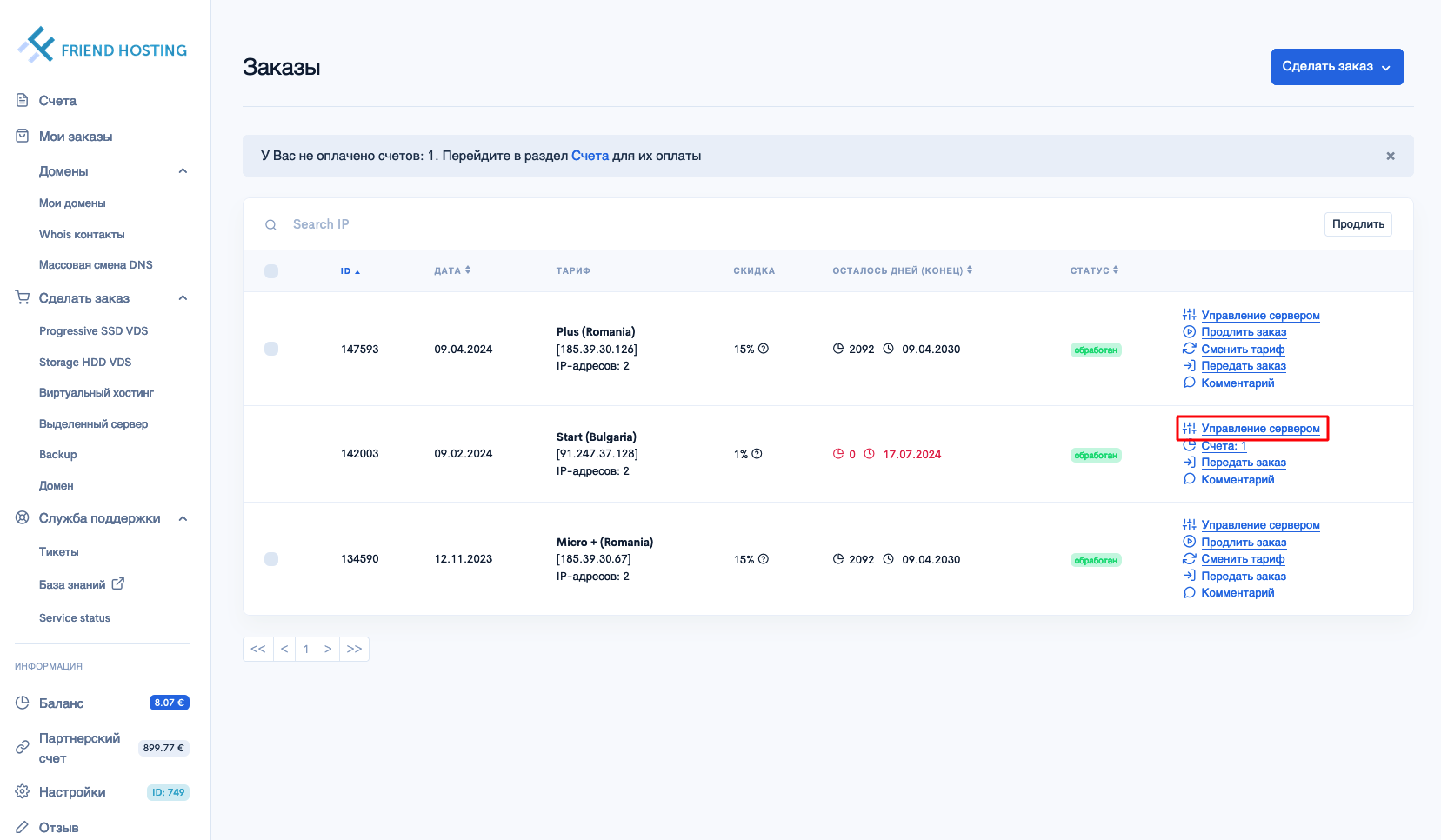This screenshot has height=840, width=1441.
Task: Open Progressive SSD VDS in the sidebar
Action: click(x=93, y=331)
